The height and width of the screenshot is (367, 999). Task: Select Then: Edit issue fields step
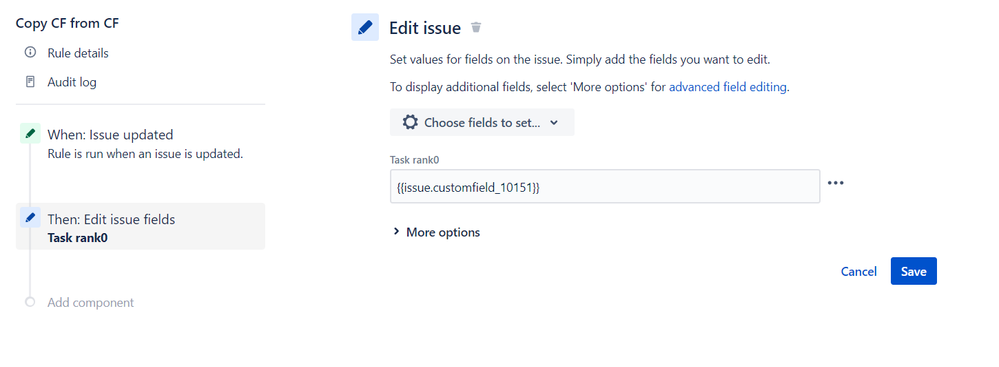click(140, 226)
